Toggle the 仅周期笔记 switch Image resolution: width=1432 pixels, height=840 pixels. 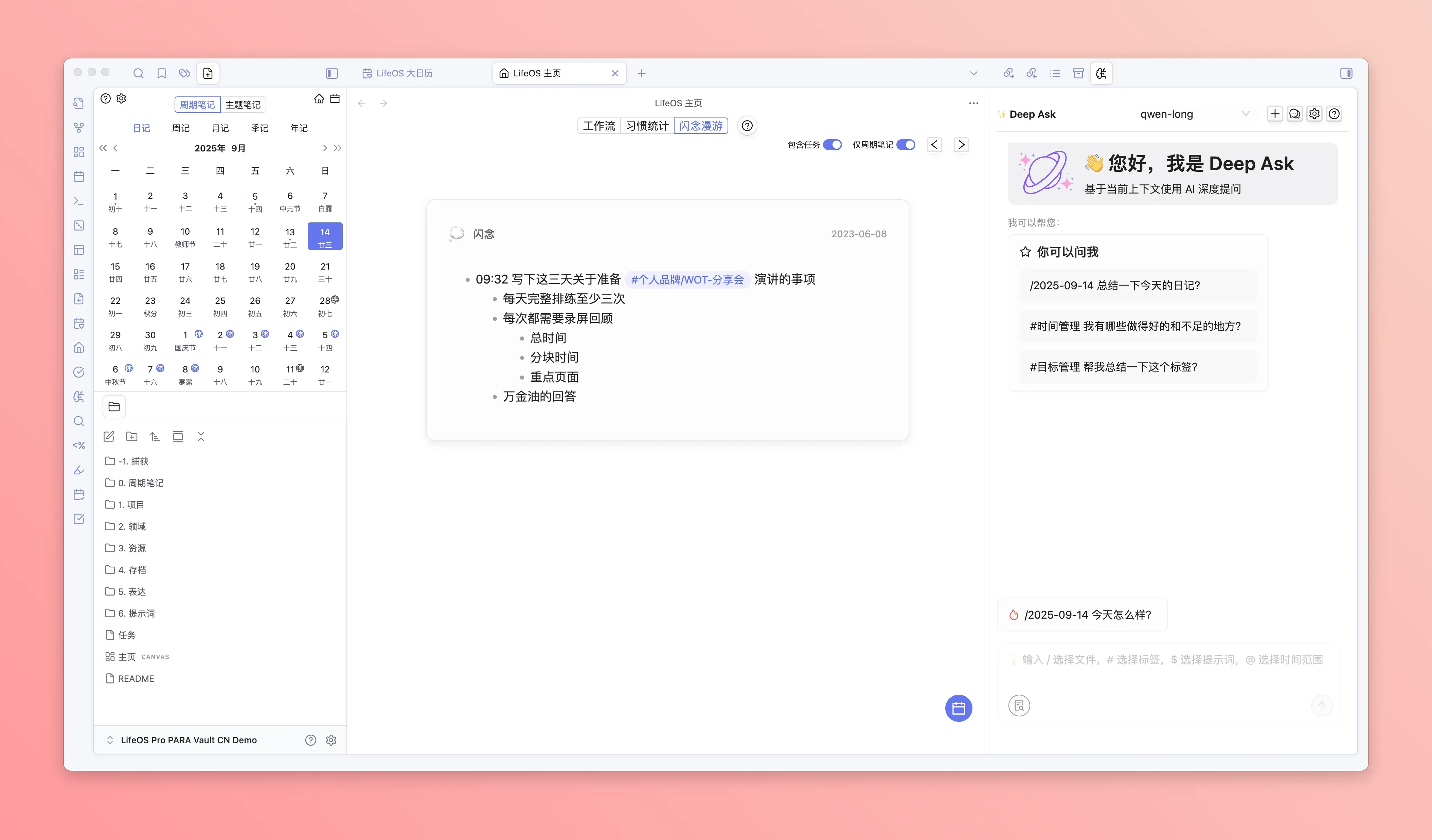coord(906,145)
